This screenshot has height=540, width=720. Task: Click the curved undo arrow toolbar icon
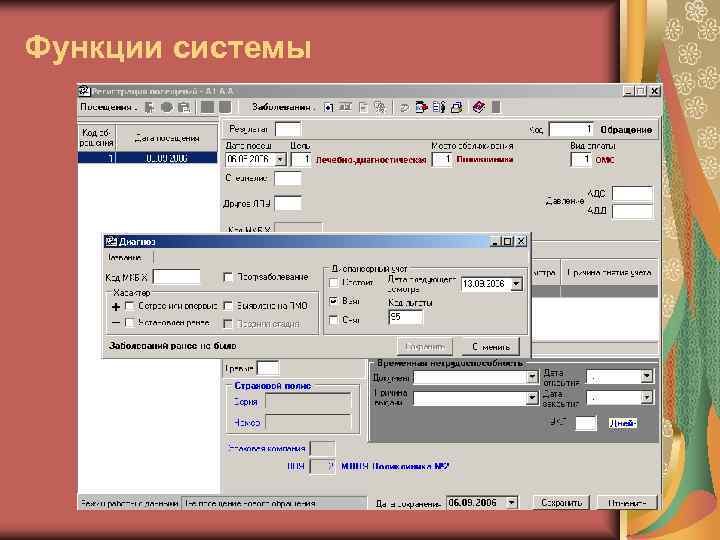pos(404,108)
